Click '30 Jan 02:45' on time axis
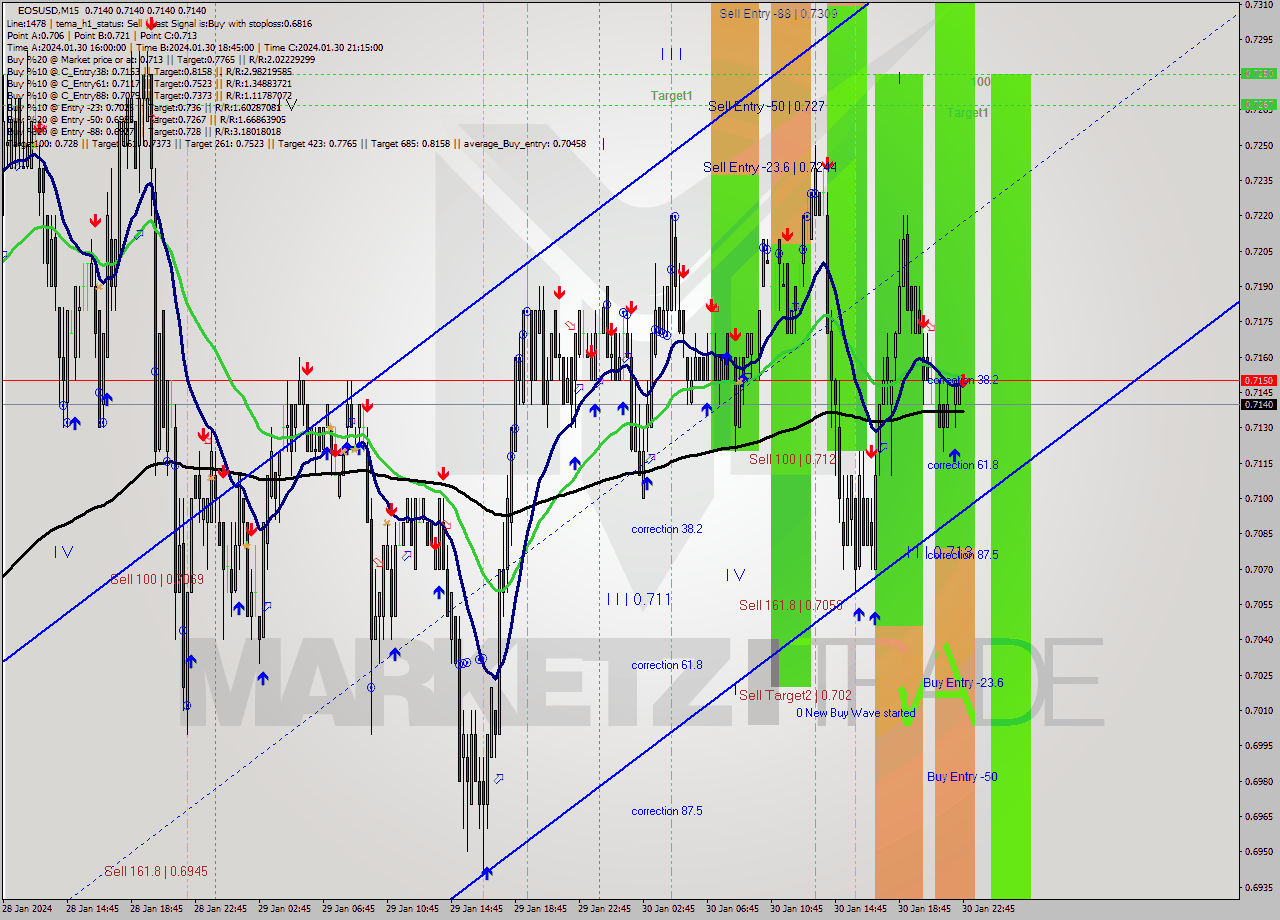This screenshot has height=920, width=1280. (669, 908)
